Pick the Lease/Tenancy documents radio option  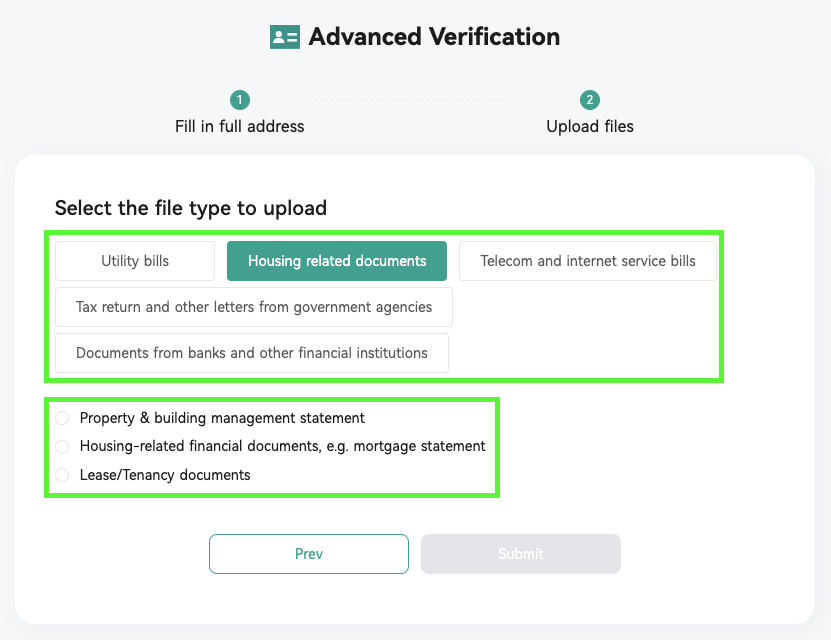point(62,475)
